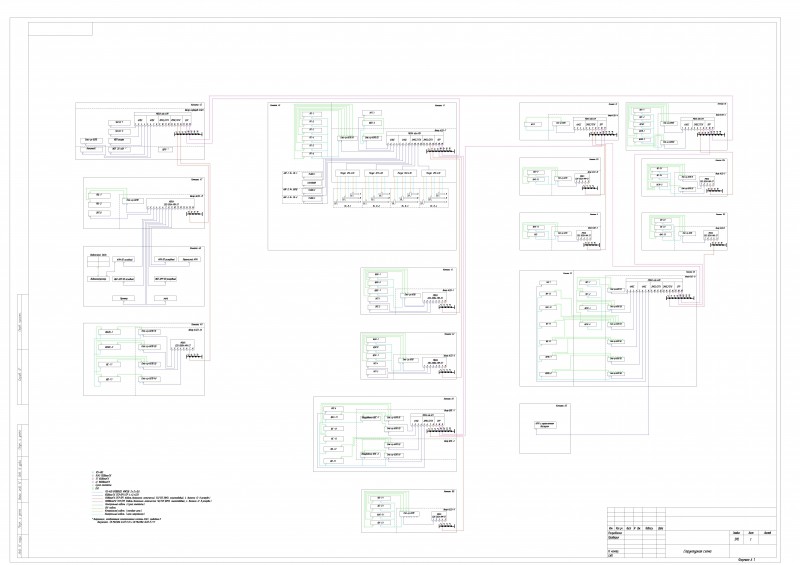
Task: Select the two-by-two grid table in the left column room
Action: 98,260
